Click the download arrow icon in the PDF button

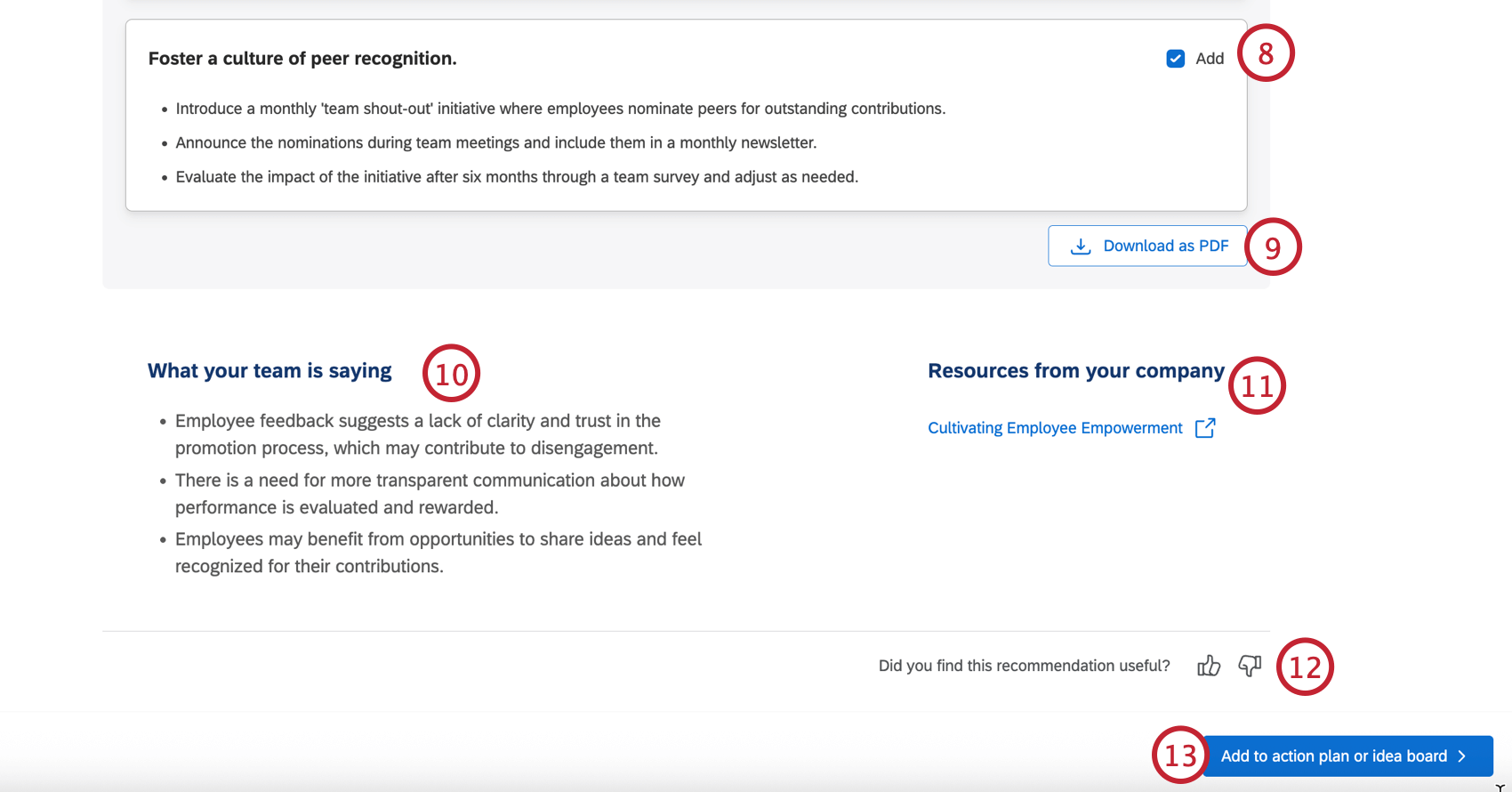1081,246
